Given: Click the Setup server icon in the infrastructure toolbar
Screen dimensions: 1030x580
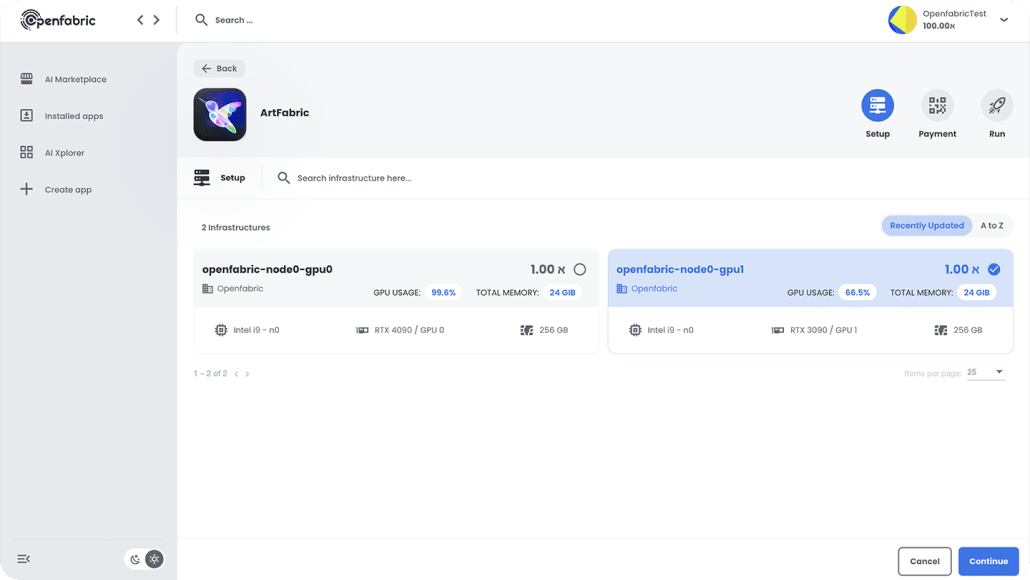Looking at the screenshot, I should point(202,177).
